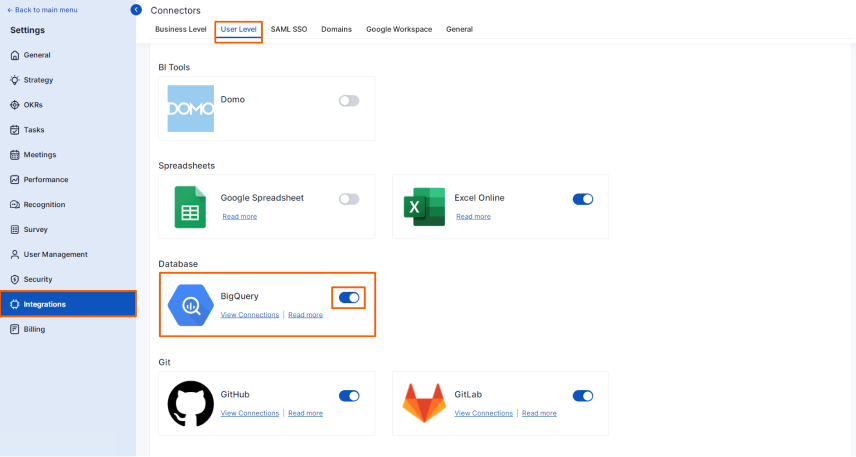The image size is (856, 457).
Task: Click the Excel Online logo
Action: point(424,207)
